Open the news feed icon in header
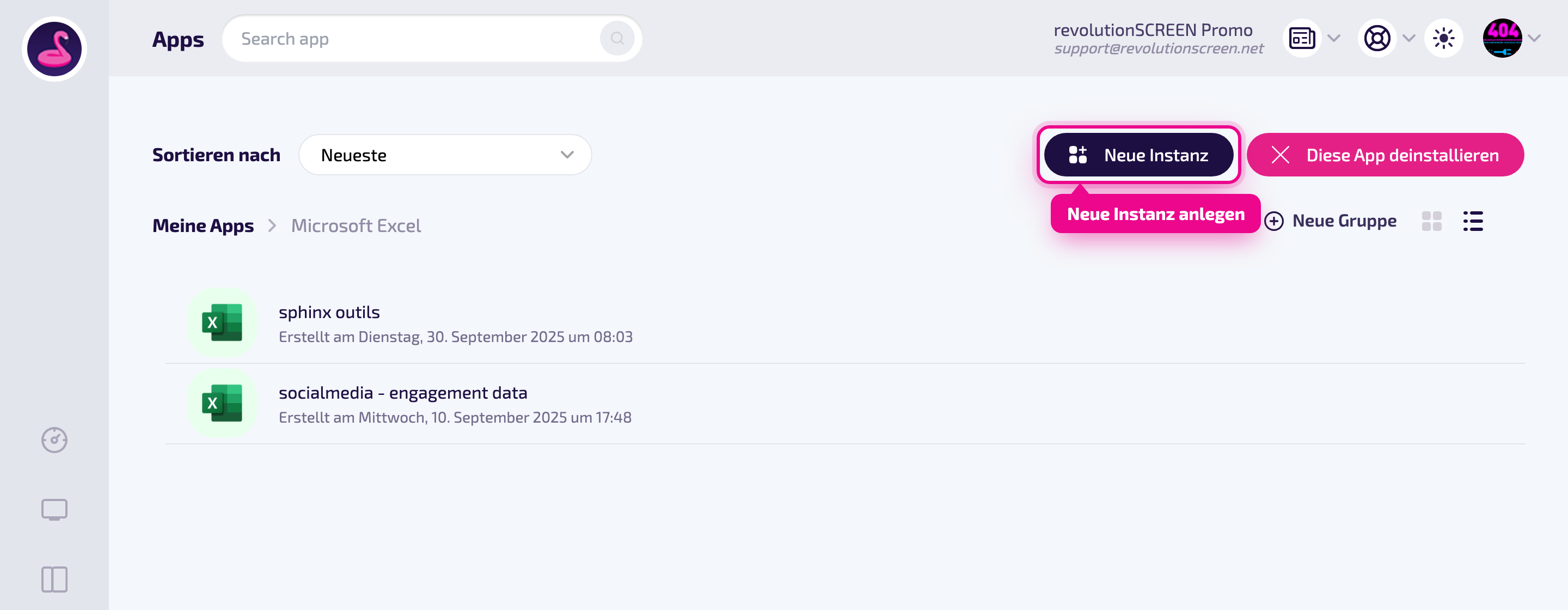1568x610 pixels. pos(1301,38)
